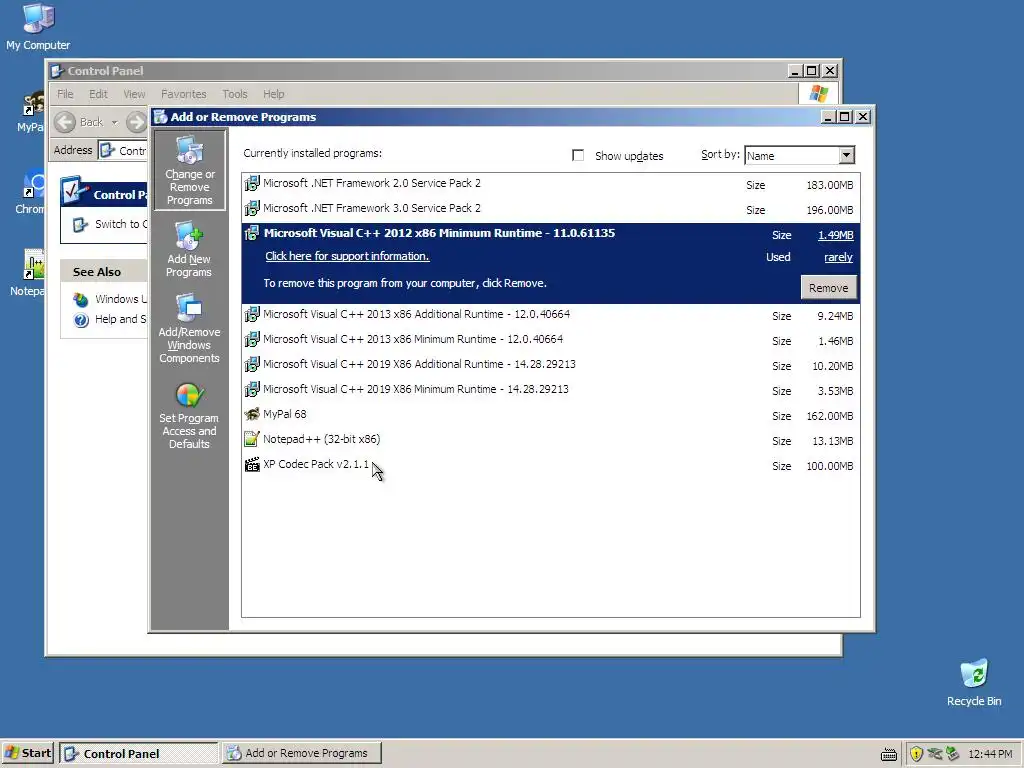Open the Tools menu in Control Panel
The height and width of the screenshot is (768, 1024).
[x=234, y=94]
